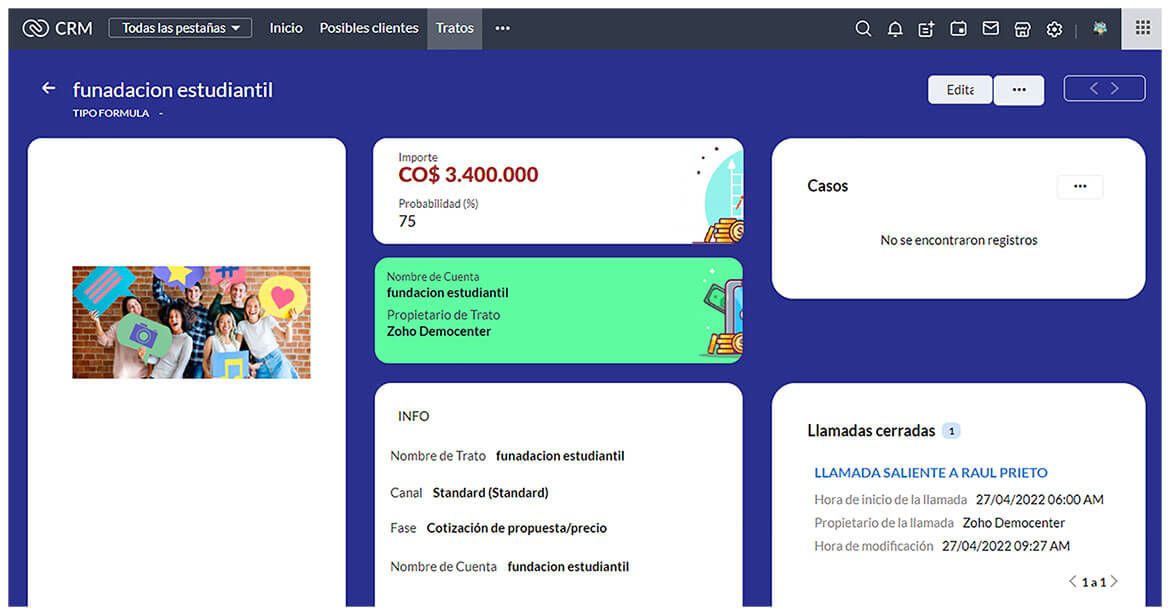Screen dimensions: 1170x615
Task: Click No se encontraron registros text
Action: click(x=959, y=240)
